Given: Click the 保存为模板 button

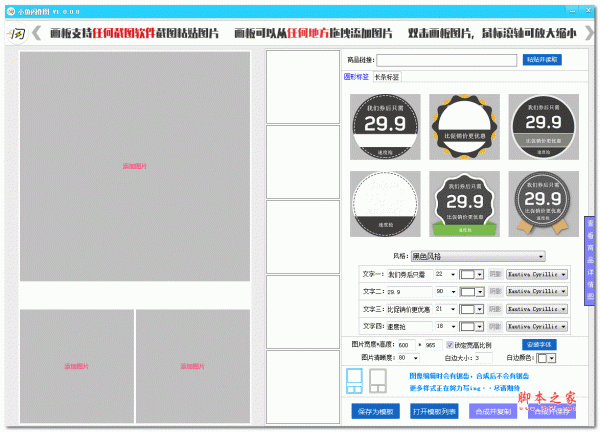Looking at the screenshot, I should [375, 411].
